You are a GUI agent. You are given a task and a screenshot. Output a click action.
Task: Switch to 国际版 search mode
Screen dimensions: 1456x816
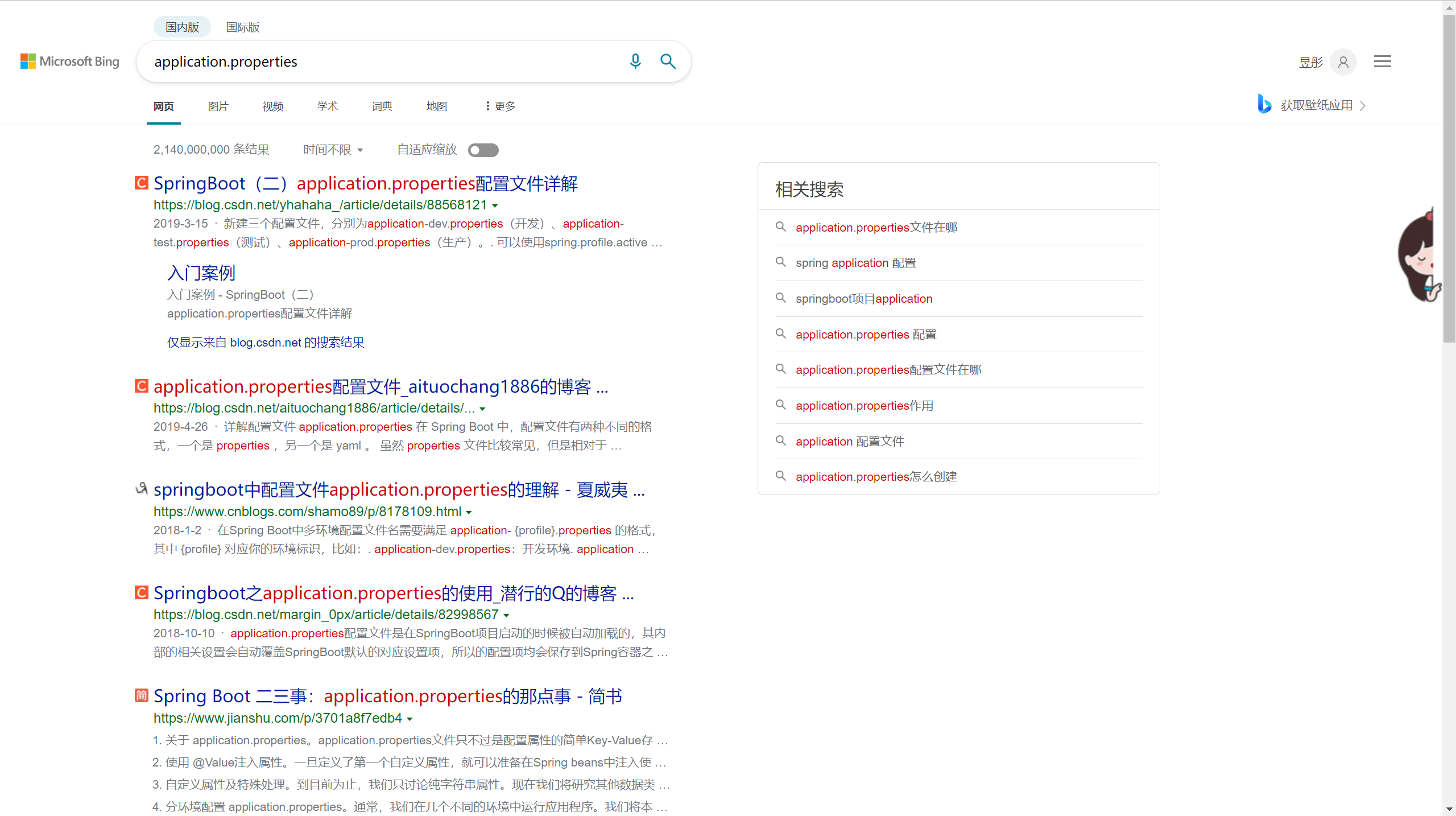point(243,27)
